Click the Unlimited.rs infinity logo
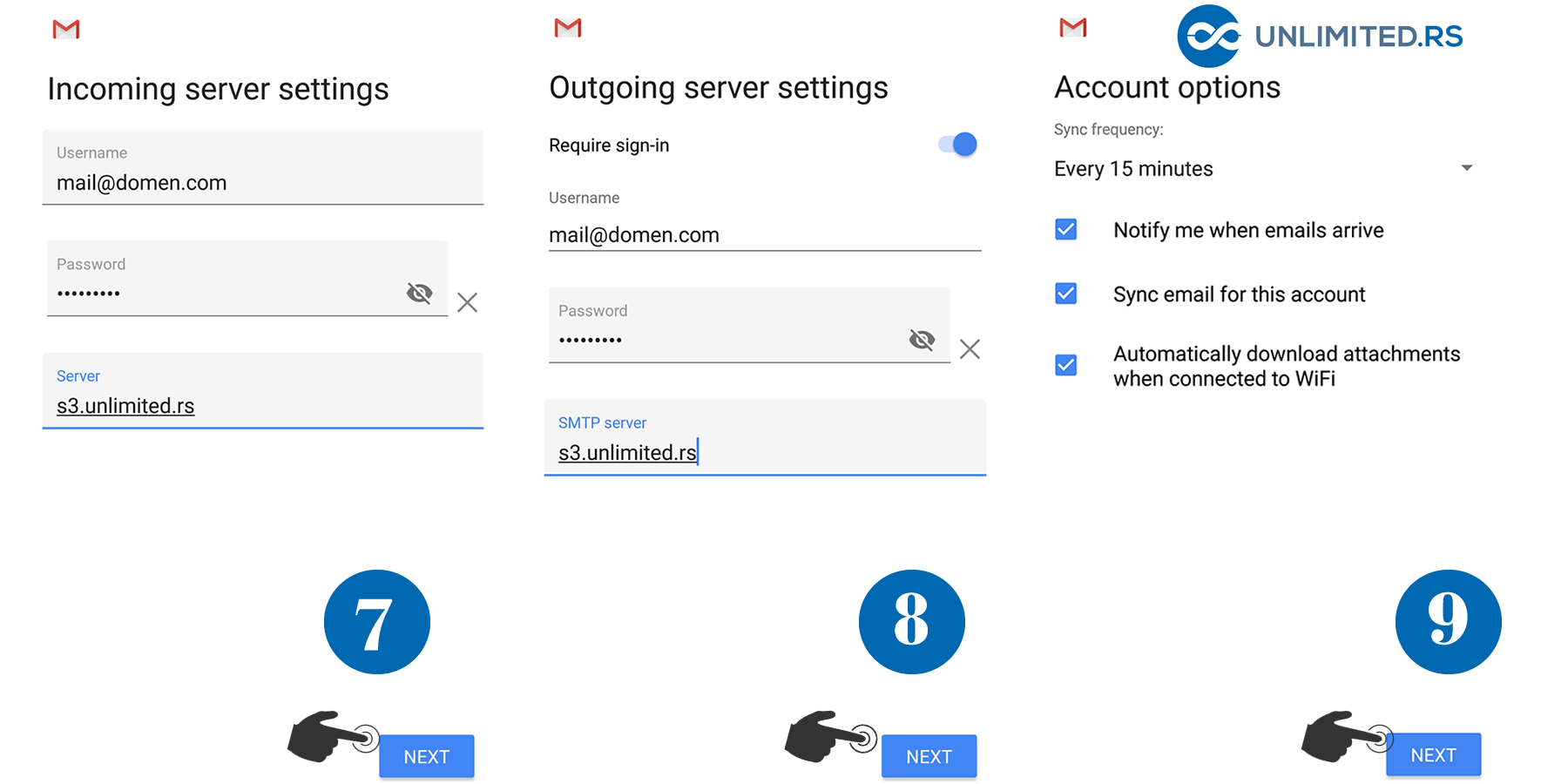Screen dimensions: 1568x784 [1209, 36]
